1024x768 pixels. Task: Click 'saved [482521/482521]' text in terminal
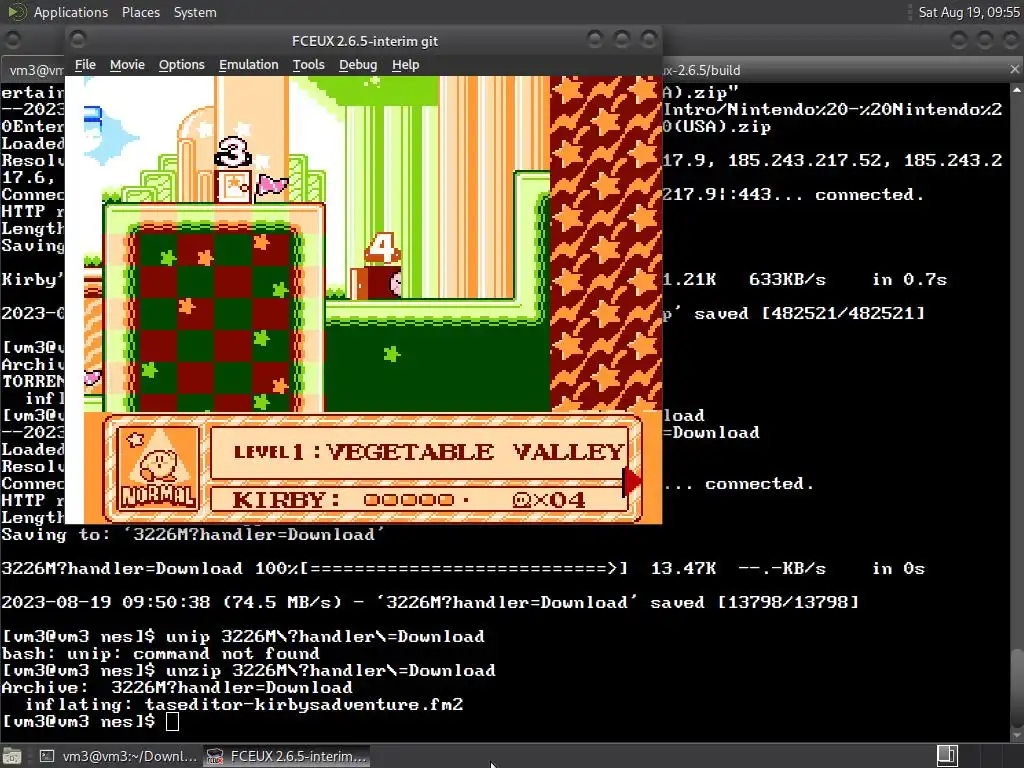click(809, 313)
